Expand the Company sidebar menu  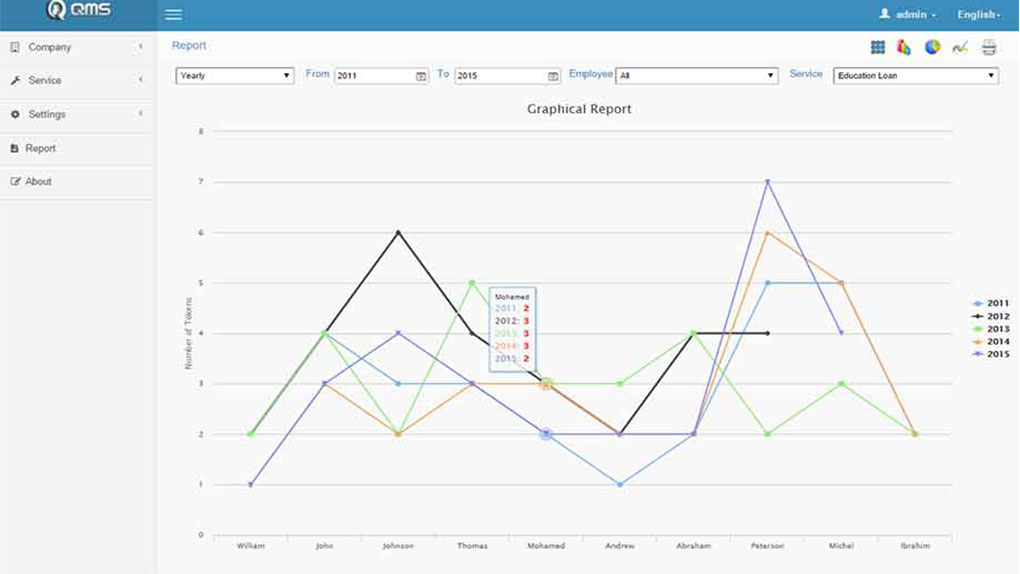tap(77, 47)
